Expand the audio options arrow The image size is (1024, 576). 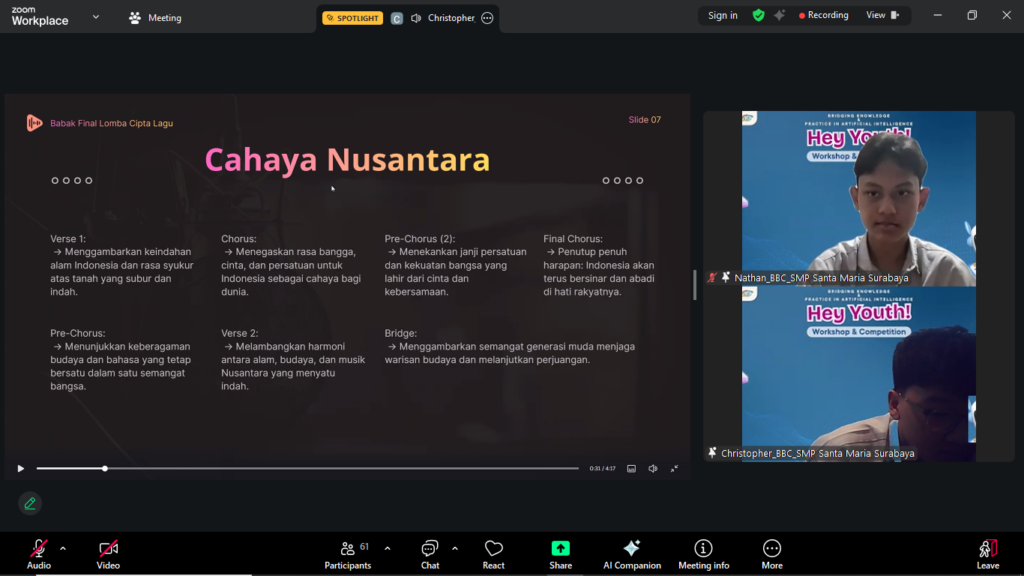[x=63, y=548]
